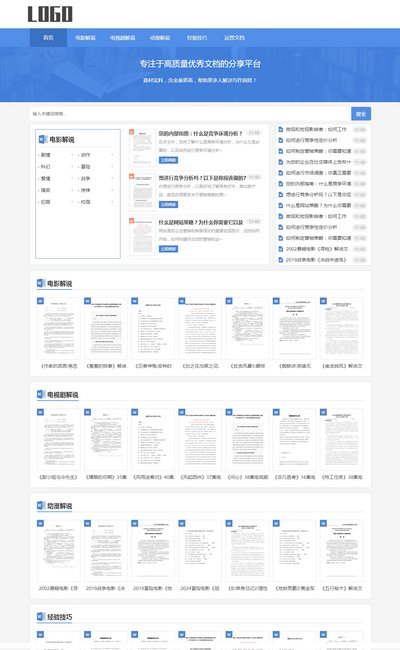Select the 冒险 category link
The width and height of the screenshot is (400, 650).
[85, 167]
